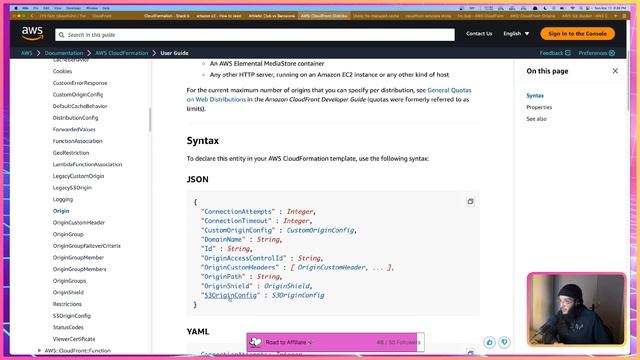Switch to amazon s3 browser tab

point(219,16)
